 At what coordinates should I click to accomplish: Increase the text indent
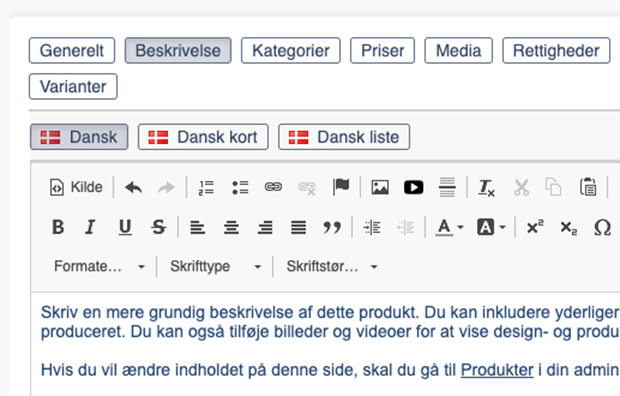coord(372,227)
